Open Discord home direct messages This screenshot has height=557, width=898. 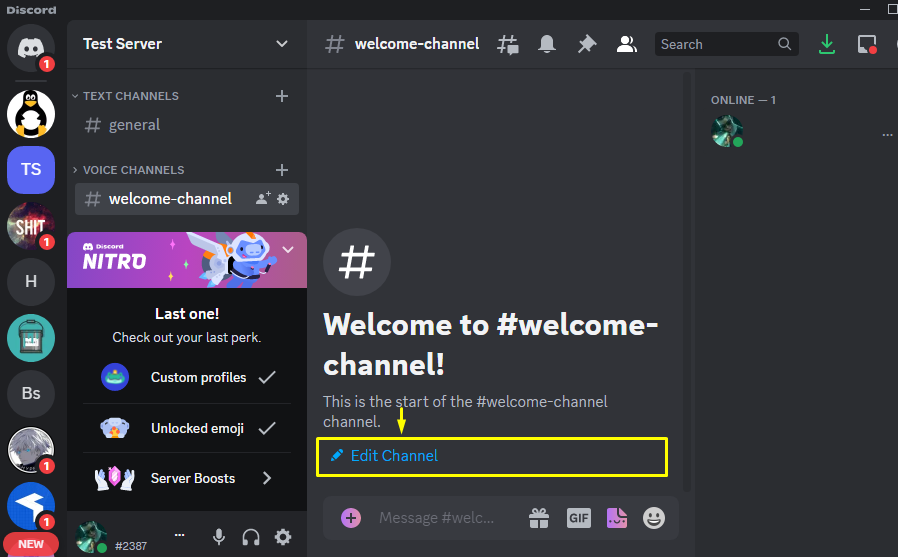coord(30,48)
